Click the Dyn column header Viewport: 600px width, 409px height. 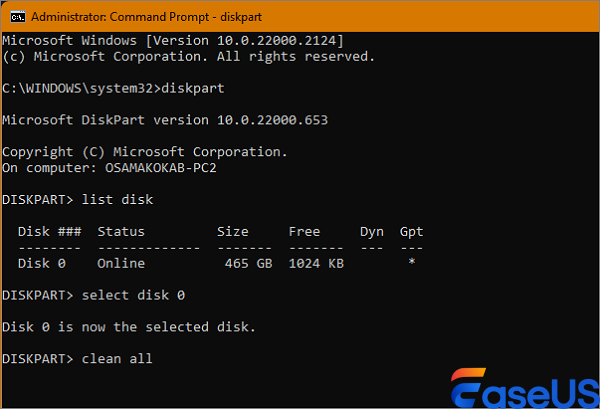click(x=371, y=232)
